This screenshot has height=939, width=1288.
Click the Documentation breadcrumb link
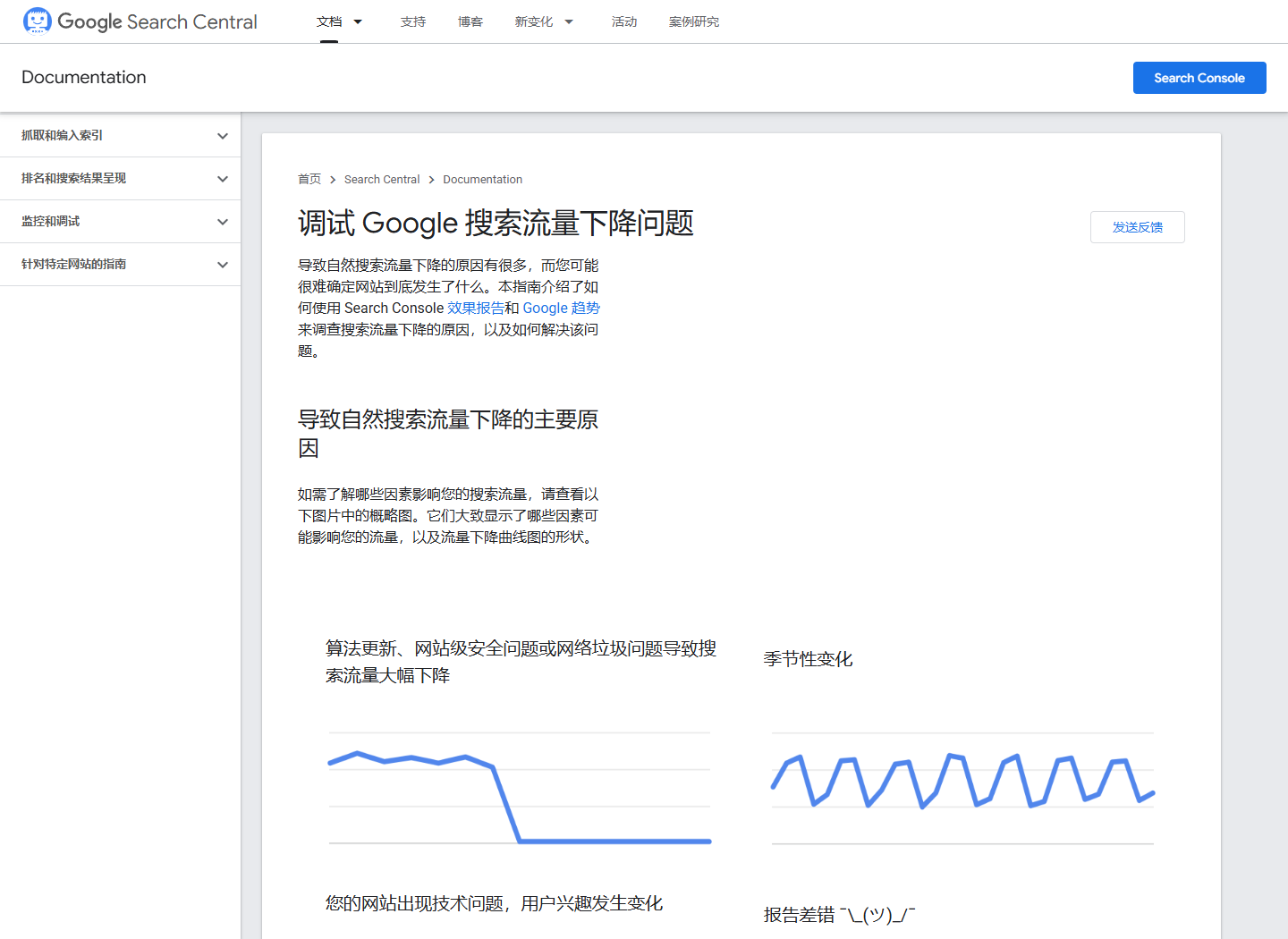tap(482, 179)
